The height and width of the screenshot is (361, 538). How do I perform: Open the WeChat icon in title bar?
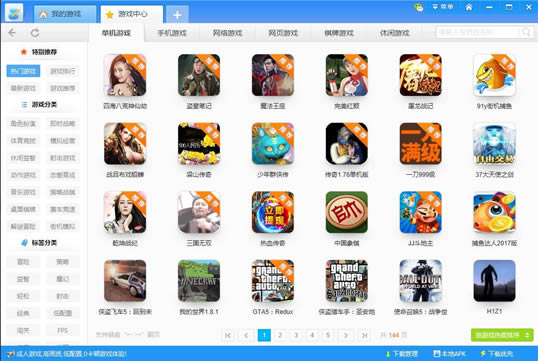tap(419, 7)
